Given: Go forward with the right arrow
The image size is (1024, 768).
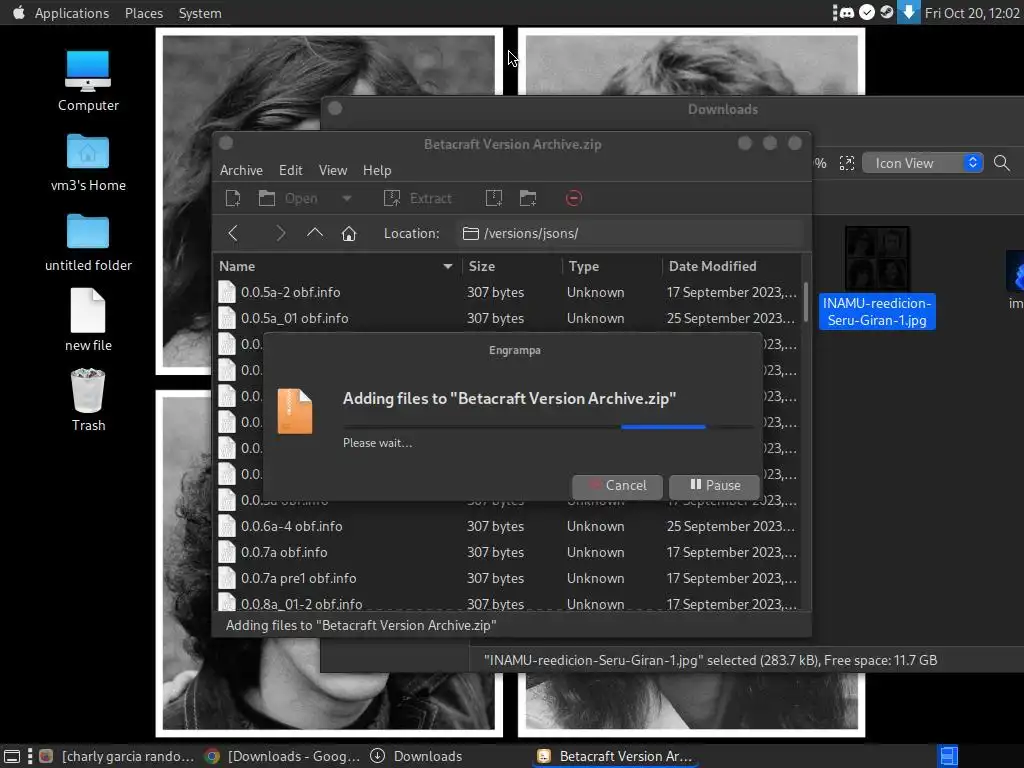Looking at the screenshot, I should [281, 233].
